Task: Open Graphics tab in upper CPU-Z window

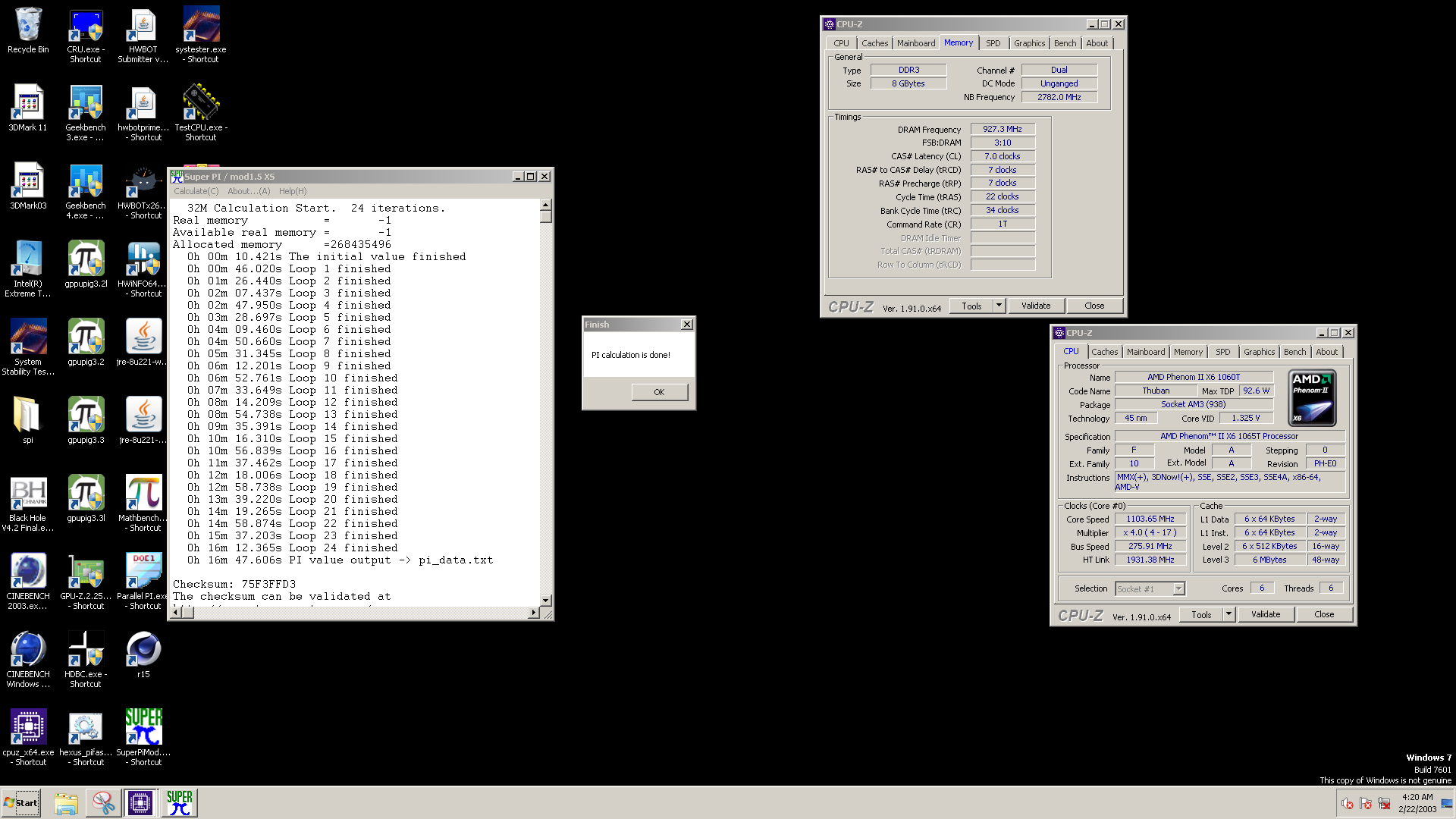Action: point(1029,43)
